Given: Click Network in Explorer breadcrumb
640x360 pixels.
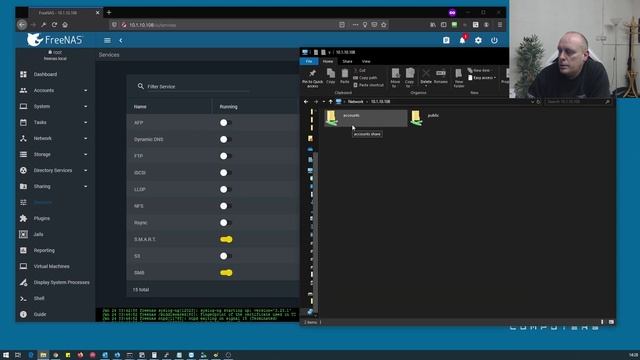Looking at the screenshot, I should point(356,102).
